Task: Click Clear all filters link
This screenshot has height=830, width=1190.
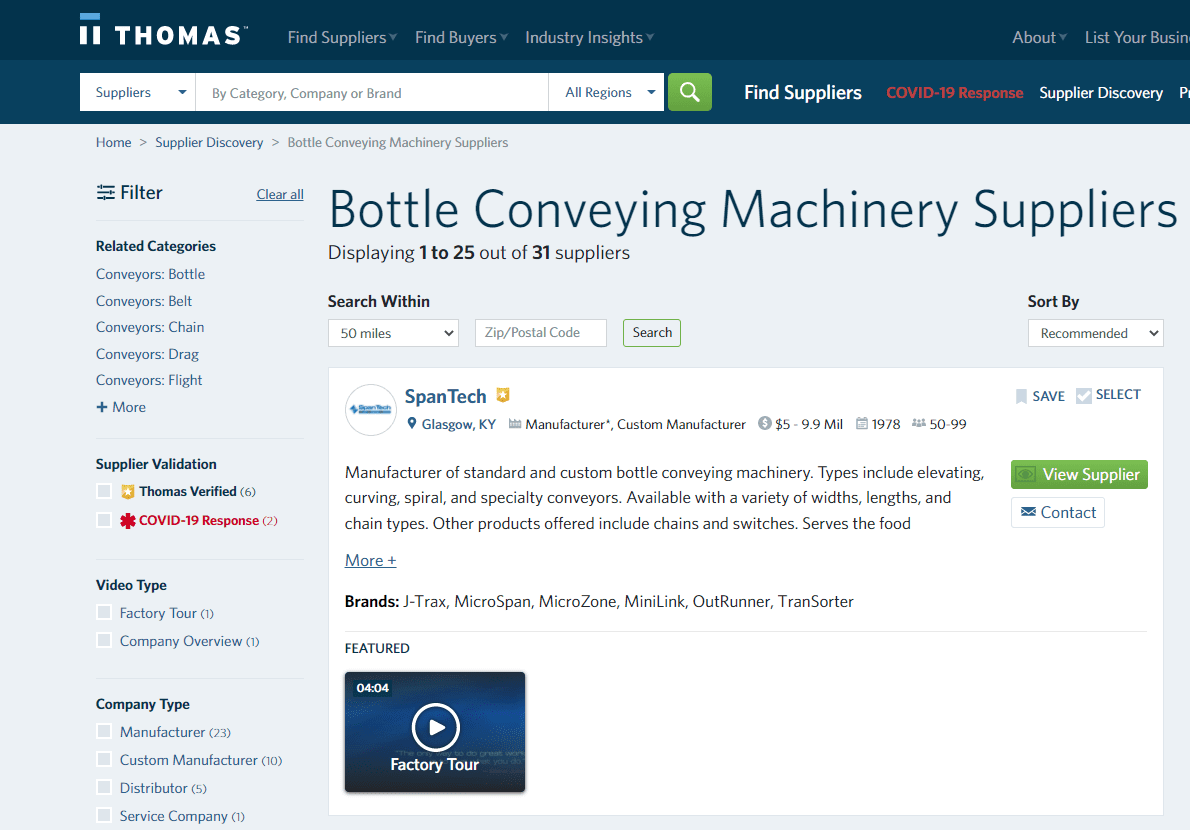Action: (x=280, y=194)
